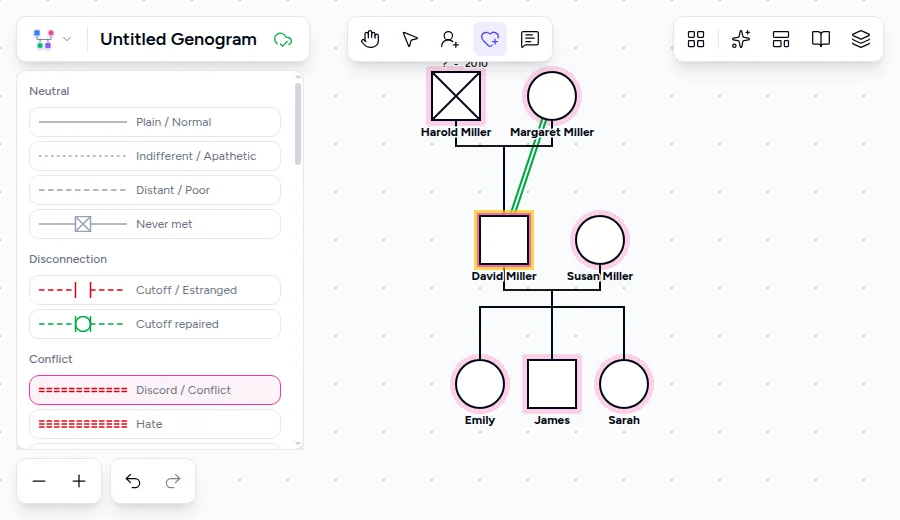Select the hand pan tool
The image size is (900, 520).
click(x=370, y=39)
